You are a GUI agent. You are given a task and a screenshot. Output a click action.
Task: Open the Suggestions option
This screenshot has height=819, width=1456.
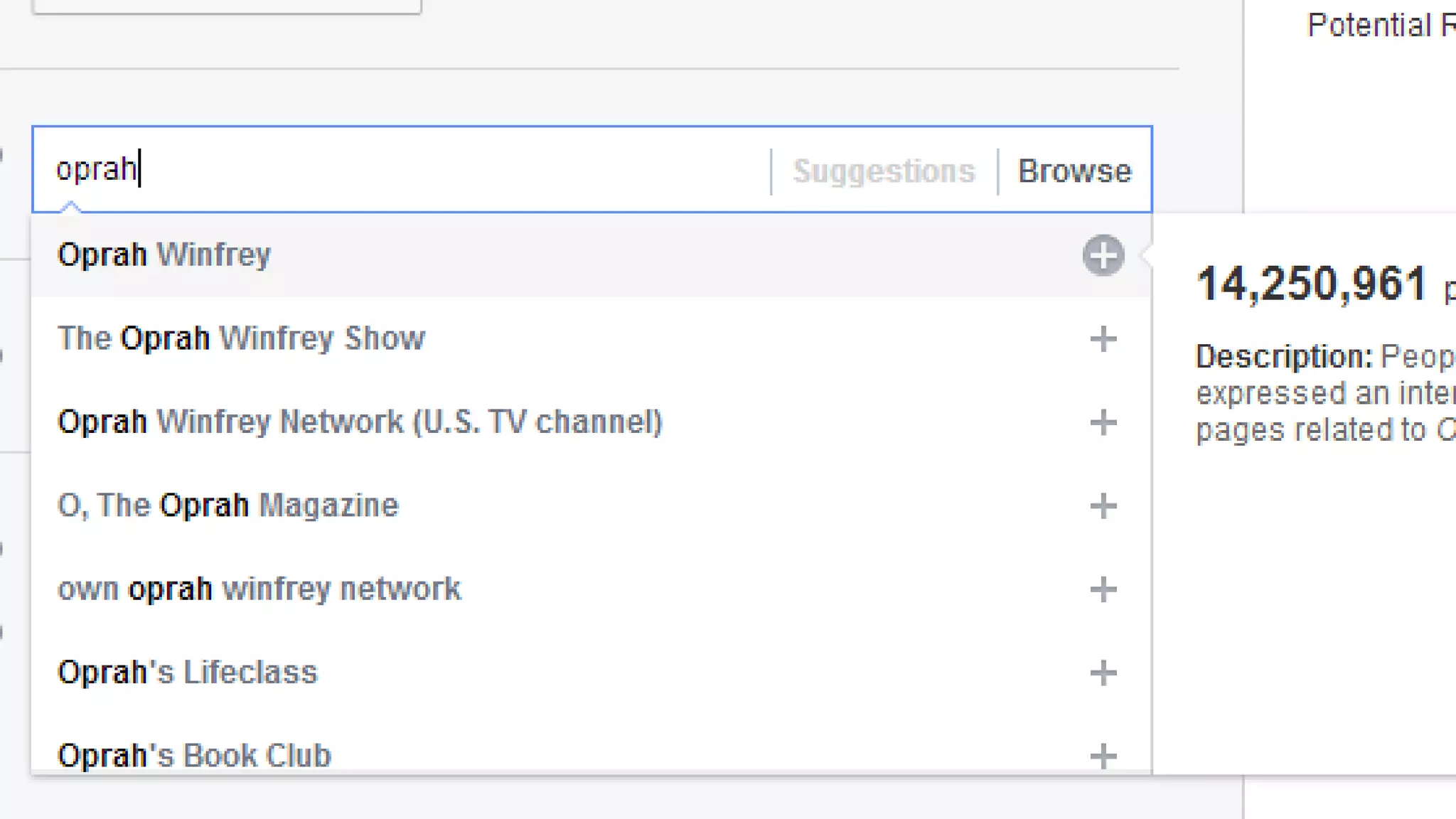[x=884, y=171]
